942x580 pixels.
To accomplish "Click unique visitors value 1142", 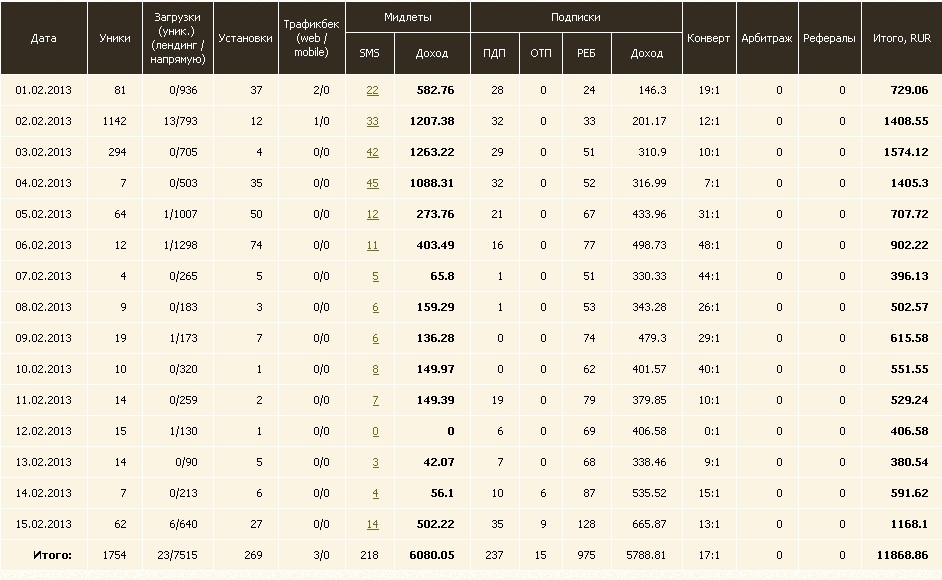I will click(x=115, y=121).
